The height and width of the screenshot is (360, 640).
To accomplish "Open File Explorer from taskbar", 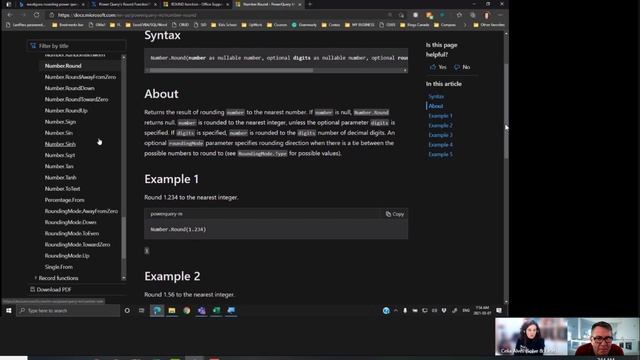I will coord(172,311).
